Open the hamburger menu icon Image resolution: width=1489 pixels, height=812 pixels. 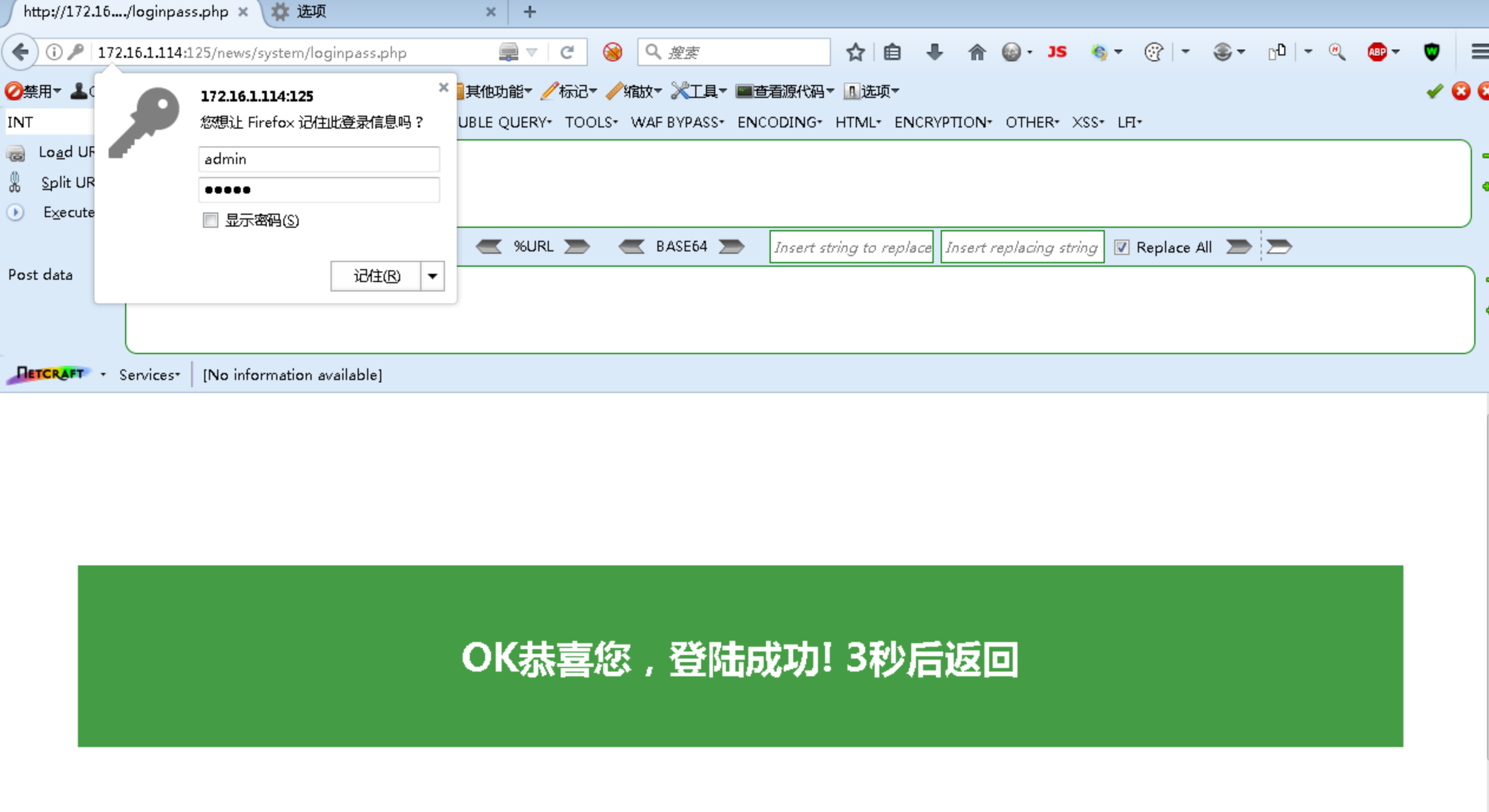(1480, 52)
